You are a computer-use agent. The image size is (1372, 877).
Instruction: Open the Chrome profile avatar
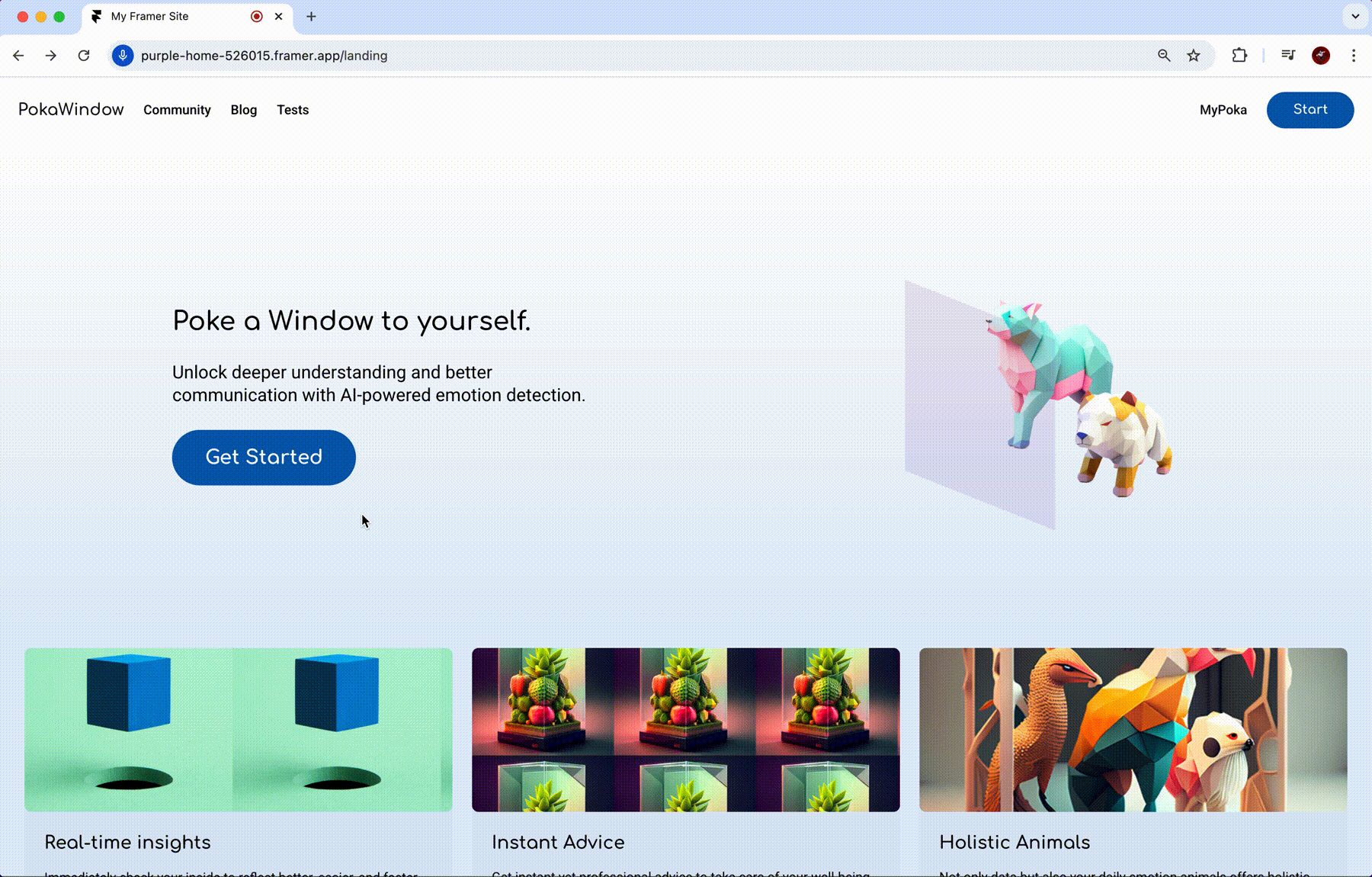point(1321,56)
